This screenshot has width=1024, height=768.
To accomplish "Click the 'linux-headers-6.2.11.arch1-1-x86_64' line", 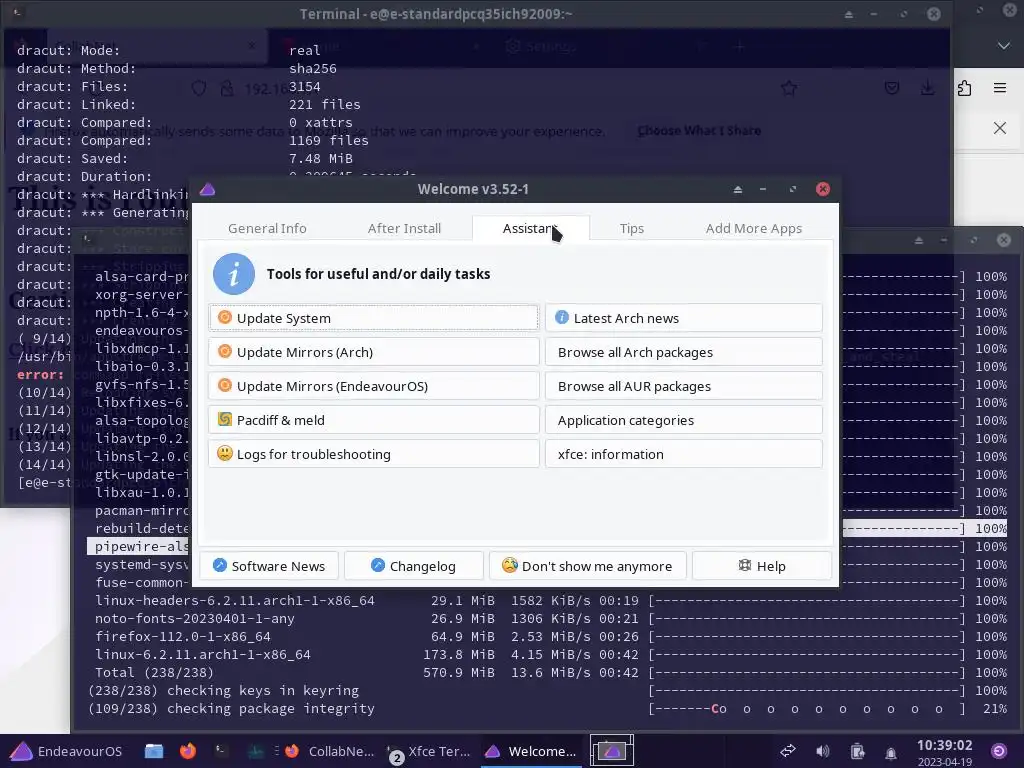I will pos(235,600).
